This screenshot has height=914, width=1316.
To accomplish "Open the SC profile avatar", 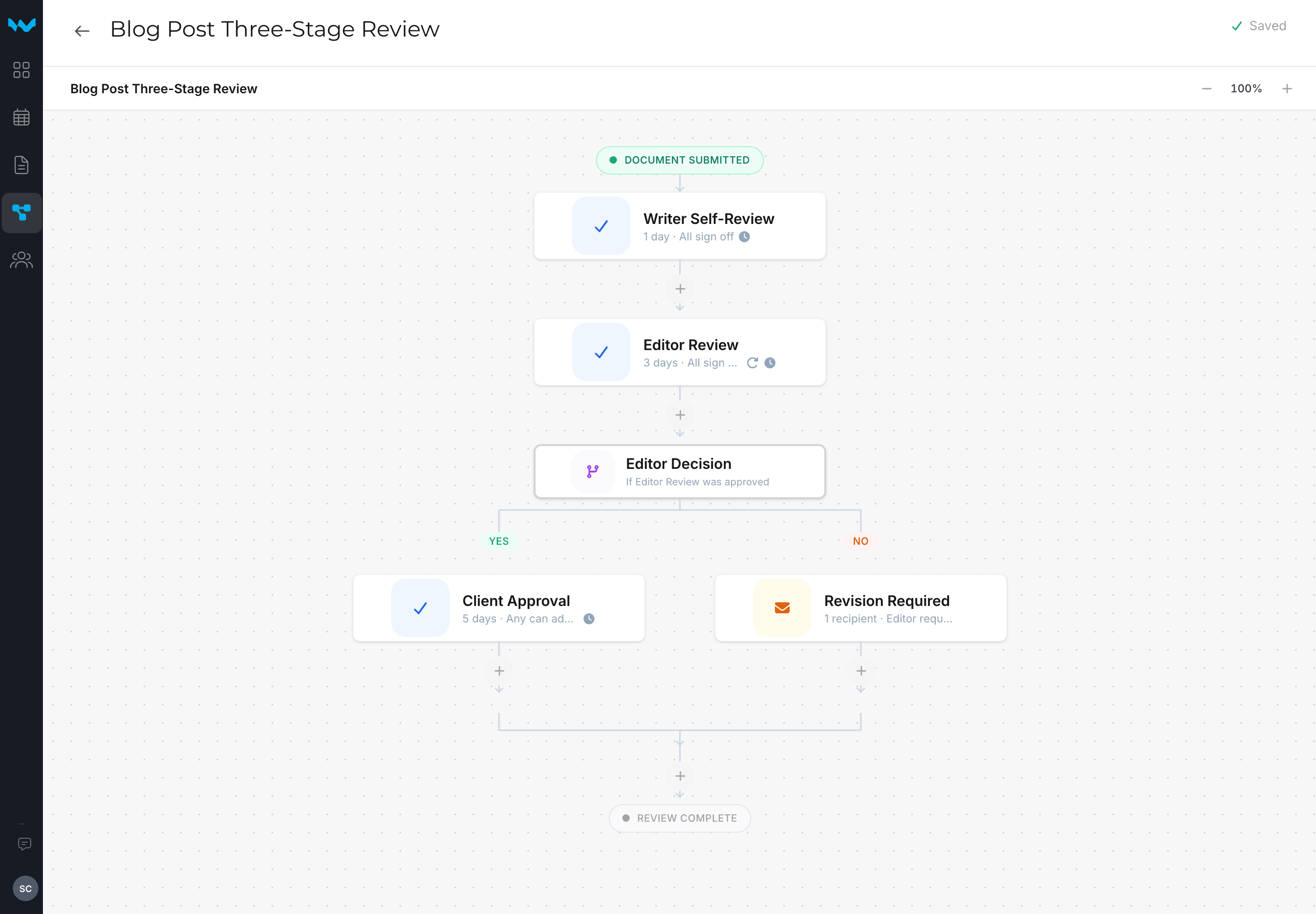I will pyautogui.click(x=25, y=888).
